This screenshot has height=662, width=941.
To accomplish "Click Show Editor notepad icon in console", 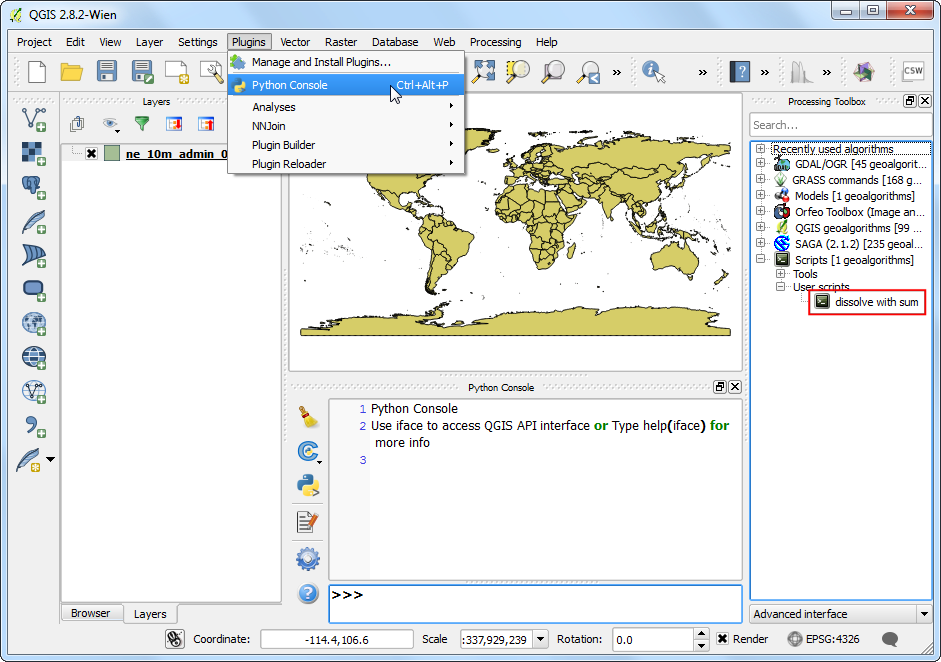I will pyautogui.click(x=308, y=522).
